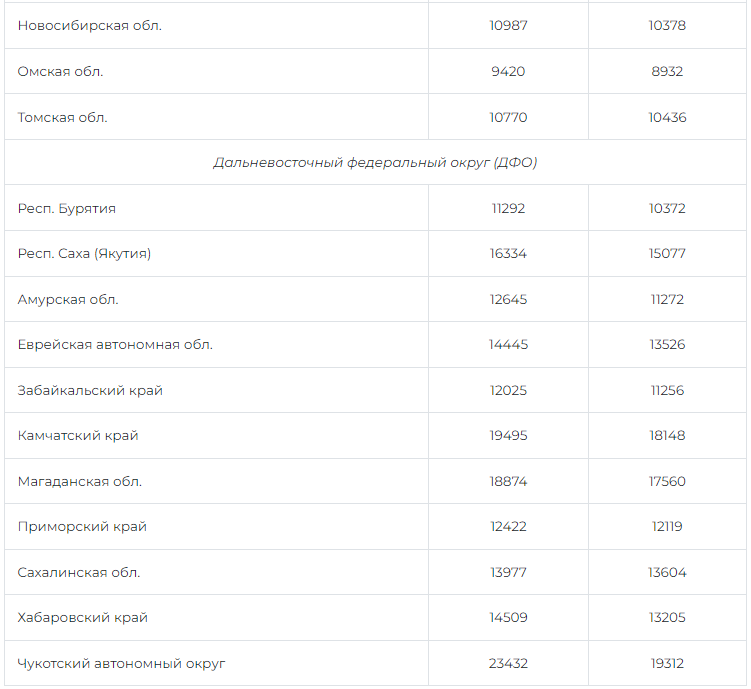
Task: Click the Новосибирская обл. region name
Action: pos(89,26)
